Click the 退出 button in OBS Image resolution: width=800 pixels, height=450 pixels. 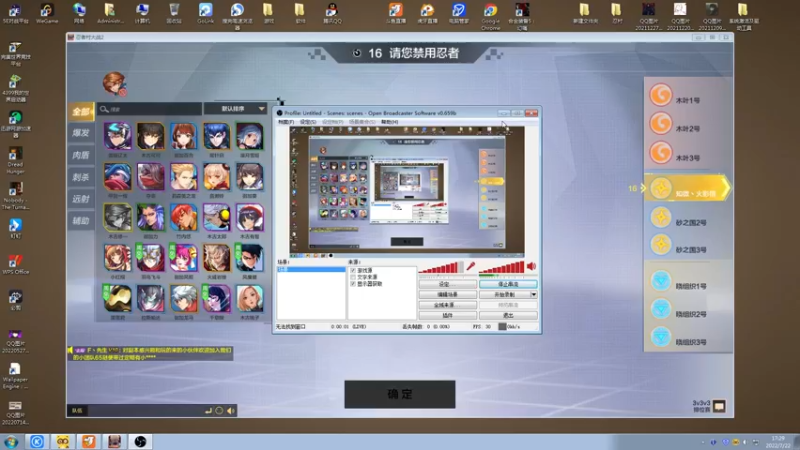(x=508, y=315)
